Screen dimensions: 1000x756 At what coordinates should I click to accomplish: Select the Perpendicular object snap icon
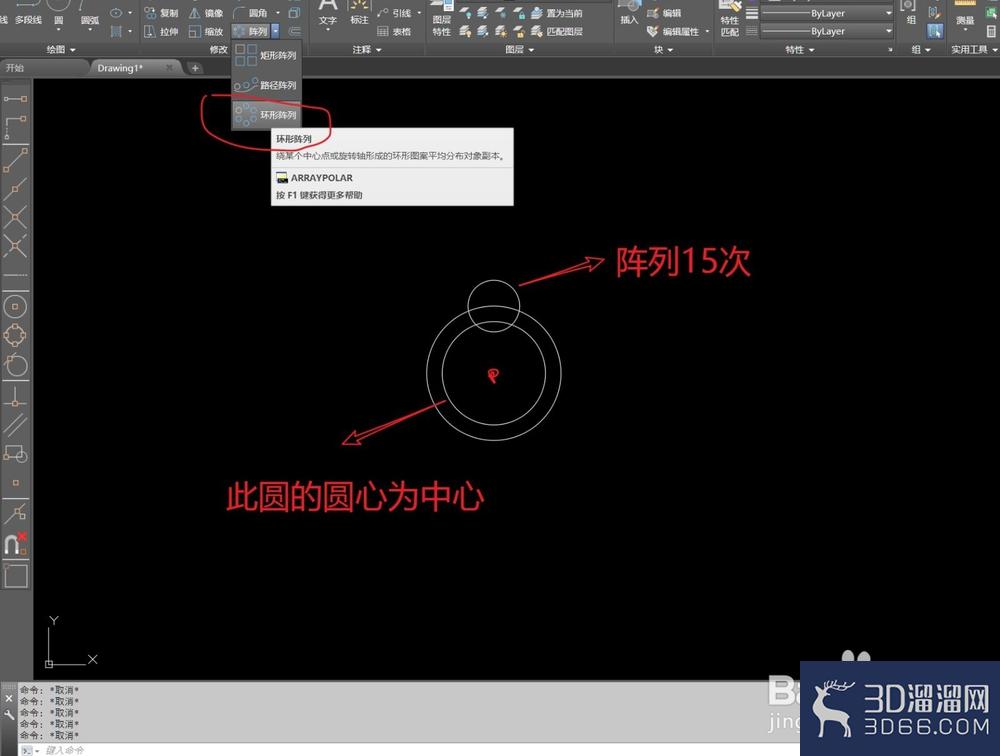point(15,397)
